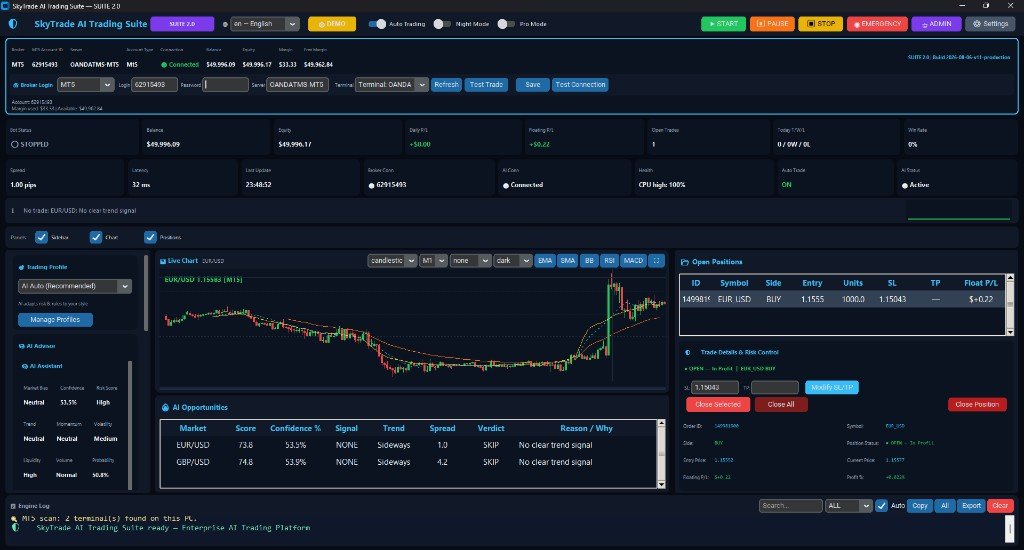Click the AI Advisor section icon
Image resolution: width=1024 pixels, height=550 pixels.
coord(22,346)
